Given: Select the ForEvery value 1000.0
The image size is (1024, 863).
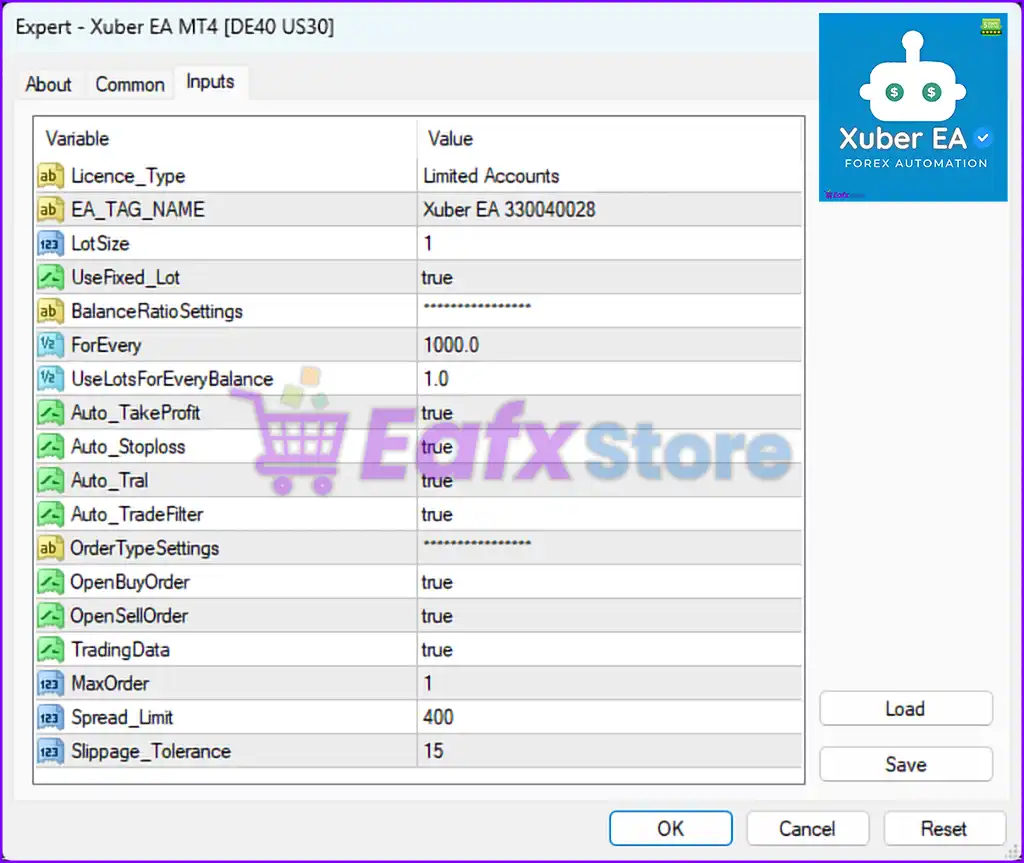Looking at the screenshot, I should coord(609,345).
